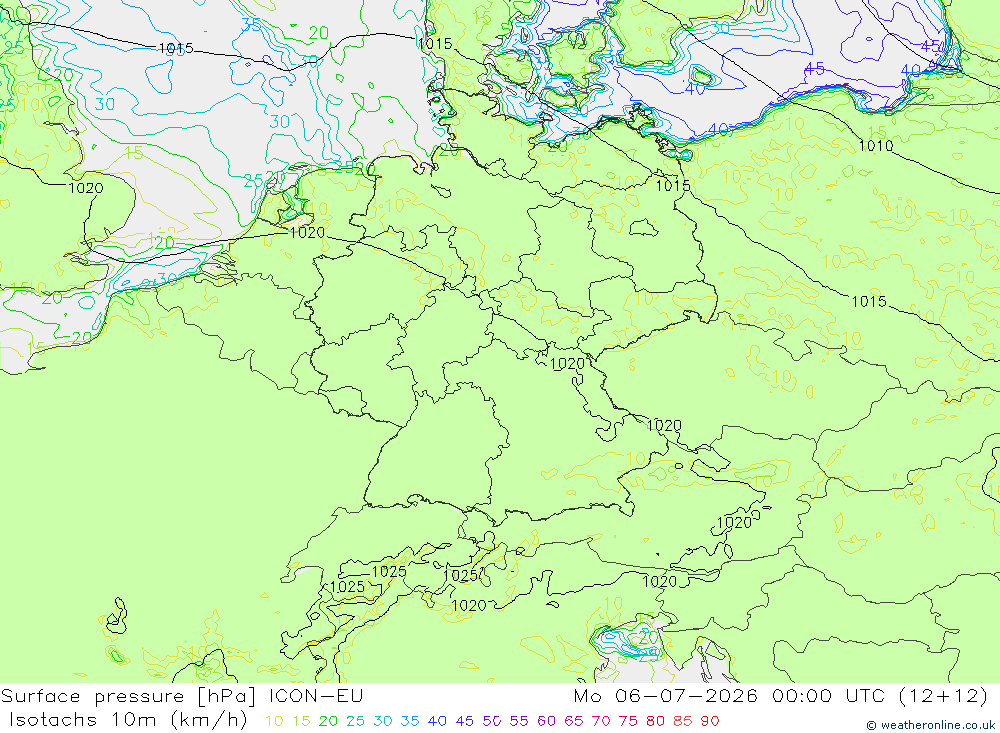Click the red '80' legend value
Screen dimensions: 1000x733
(655, 722)
